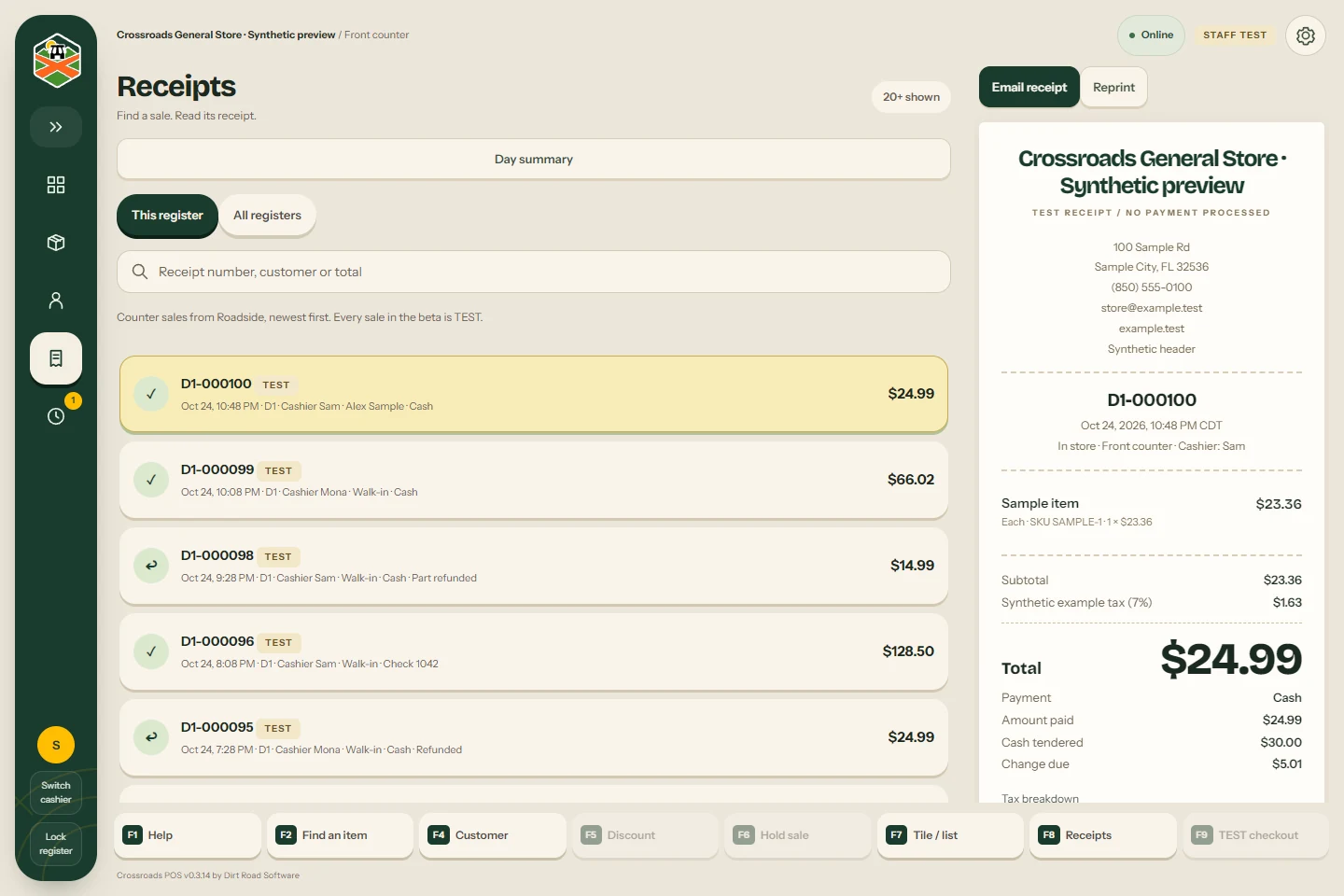The height and width of the screenshot is (896, 1344).
Task: Click TEST tag on D1-000095
Action: click(x=278, y=729)
